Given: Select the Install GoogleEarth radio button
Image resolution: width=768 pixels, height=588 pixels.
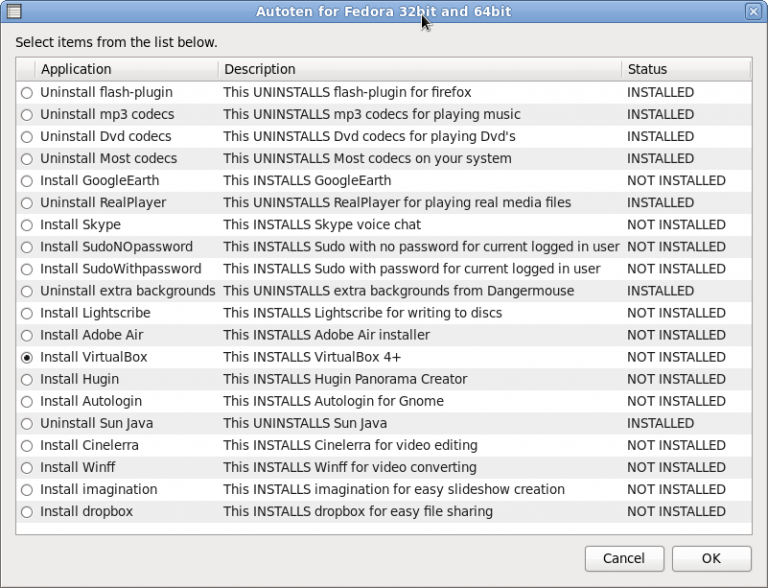Looking at the screenshot, I should pyautogui.click(x=27, y=181).
